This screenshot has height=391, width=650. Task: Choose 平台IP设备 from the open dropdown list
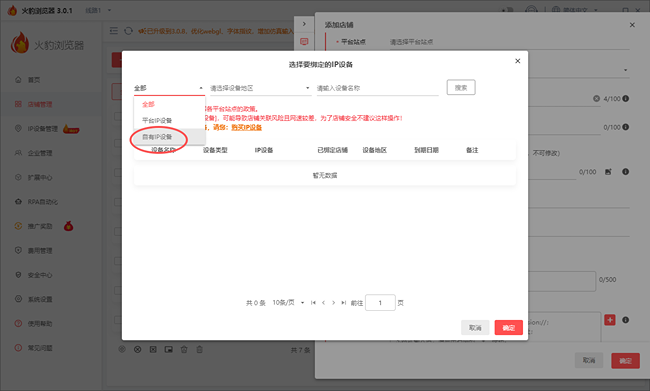click(x=169, y=120)
